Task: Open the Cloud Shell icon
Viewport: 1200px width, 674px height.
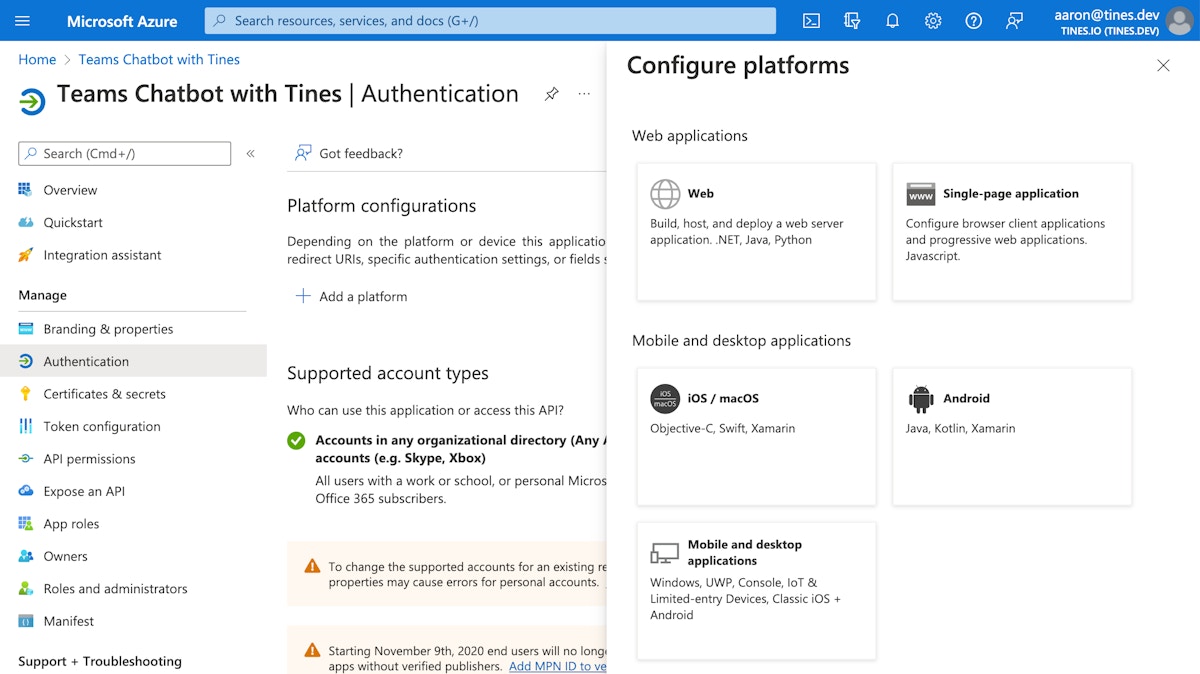Action: click(812, 21)
